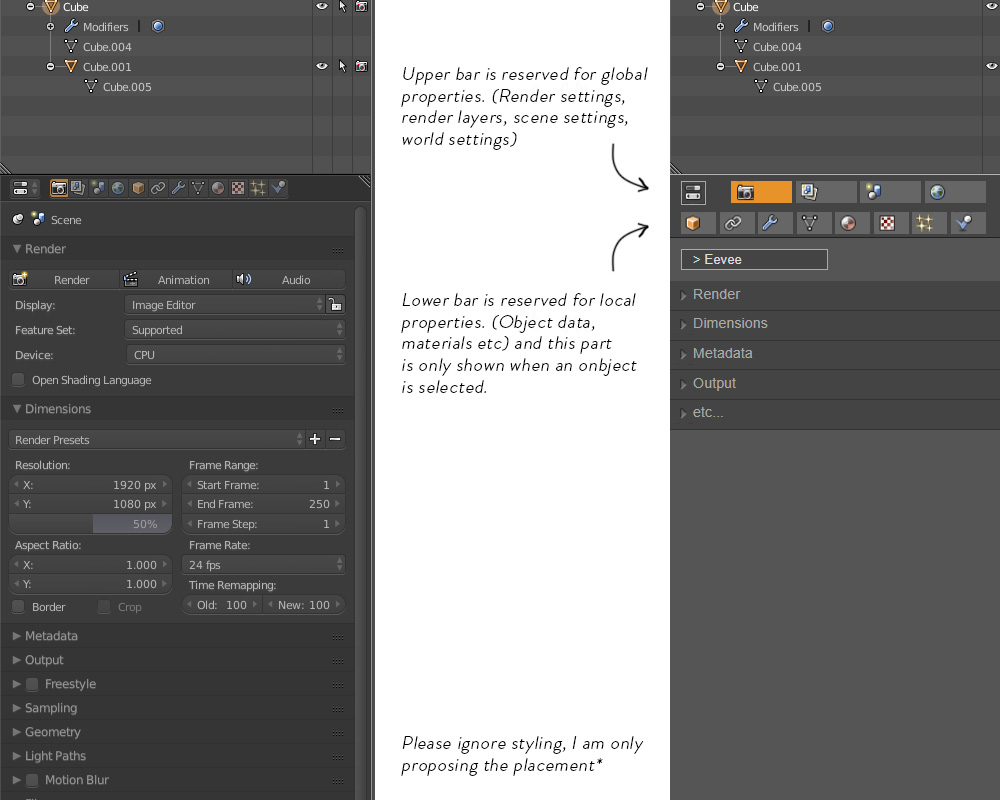The height and width of the screenshot is (800, 1000).
Task: Open Particles sparkle tab in left panel
Action: coord(258,188)
